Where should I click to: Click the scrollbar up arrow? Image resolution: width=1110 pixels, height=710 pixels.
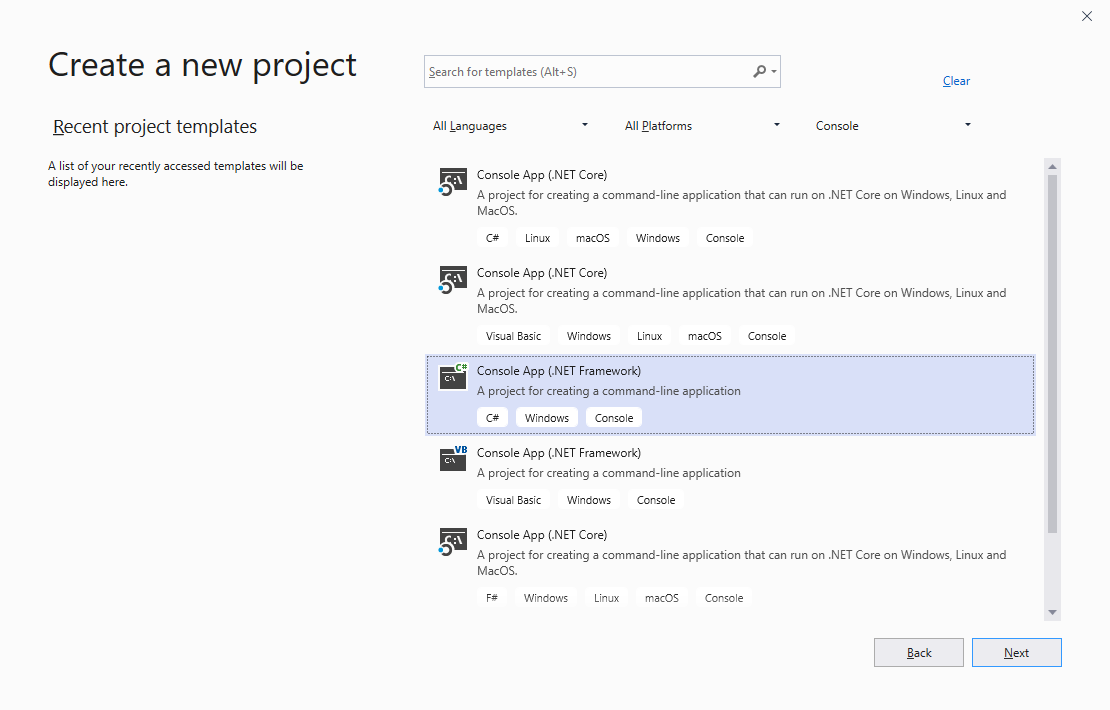[x=1052, y=166]
